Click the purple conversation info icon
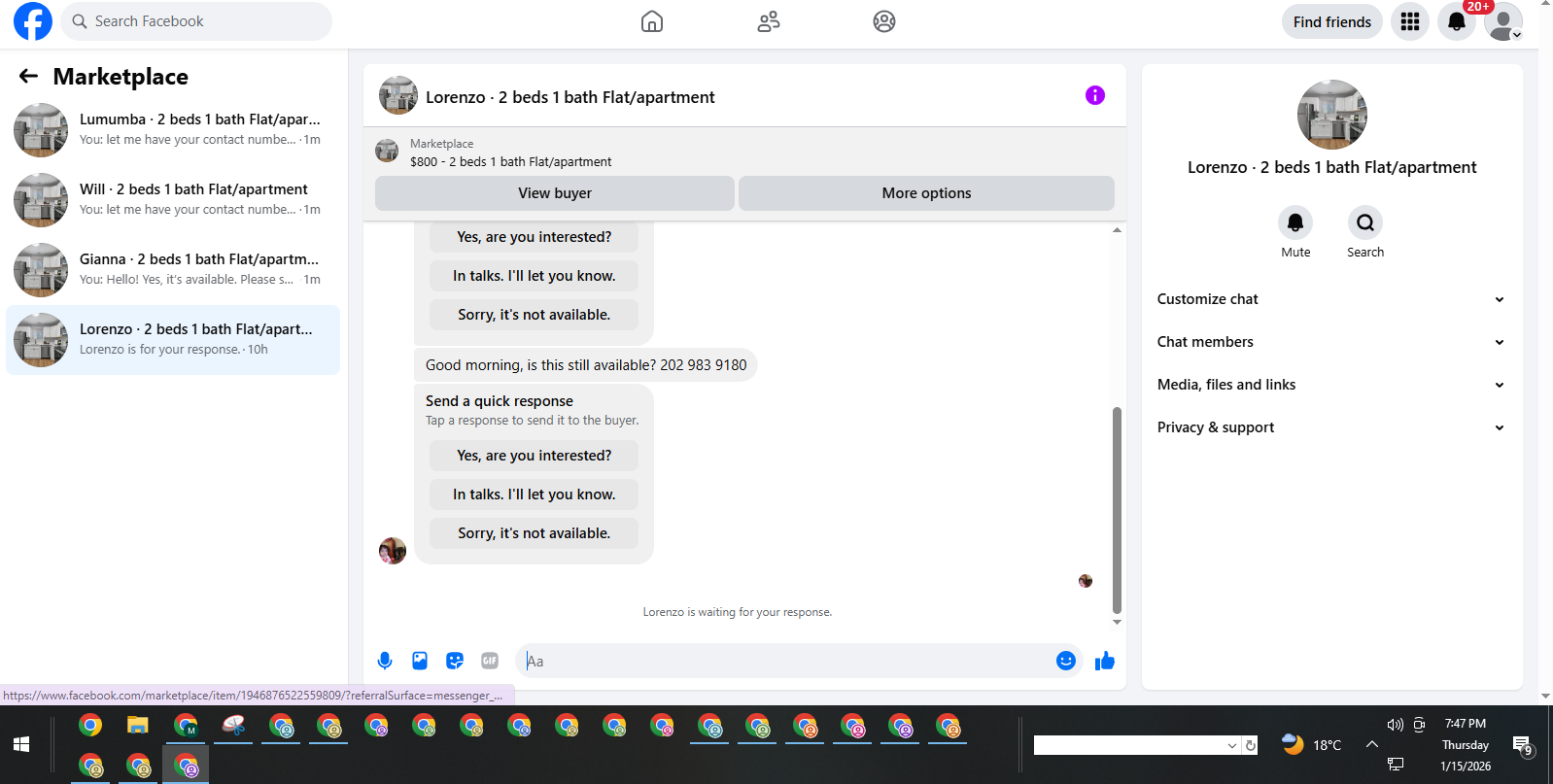This screenshot has height=784, width=1553. (x=1095, y=95)
